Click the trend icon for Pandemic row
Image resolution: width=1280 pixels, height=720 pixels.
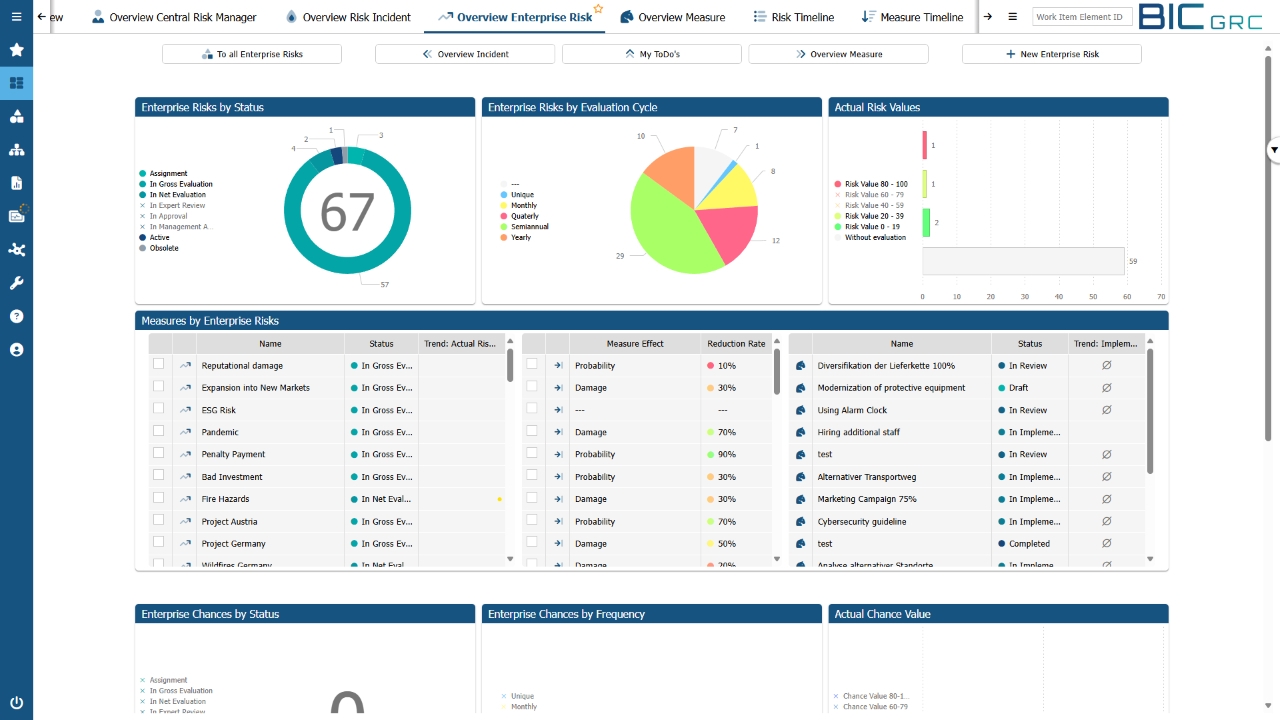(x=185, y=432)
